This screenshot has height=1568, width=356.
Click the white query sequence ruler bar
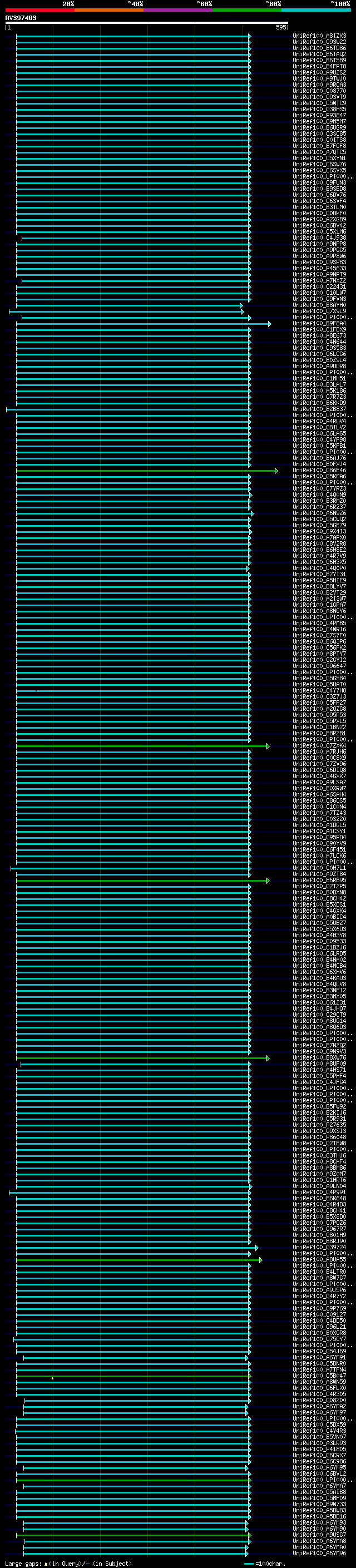tap(147, 22)
